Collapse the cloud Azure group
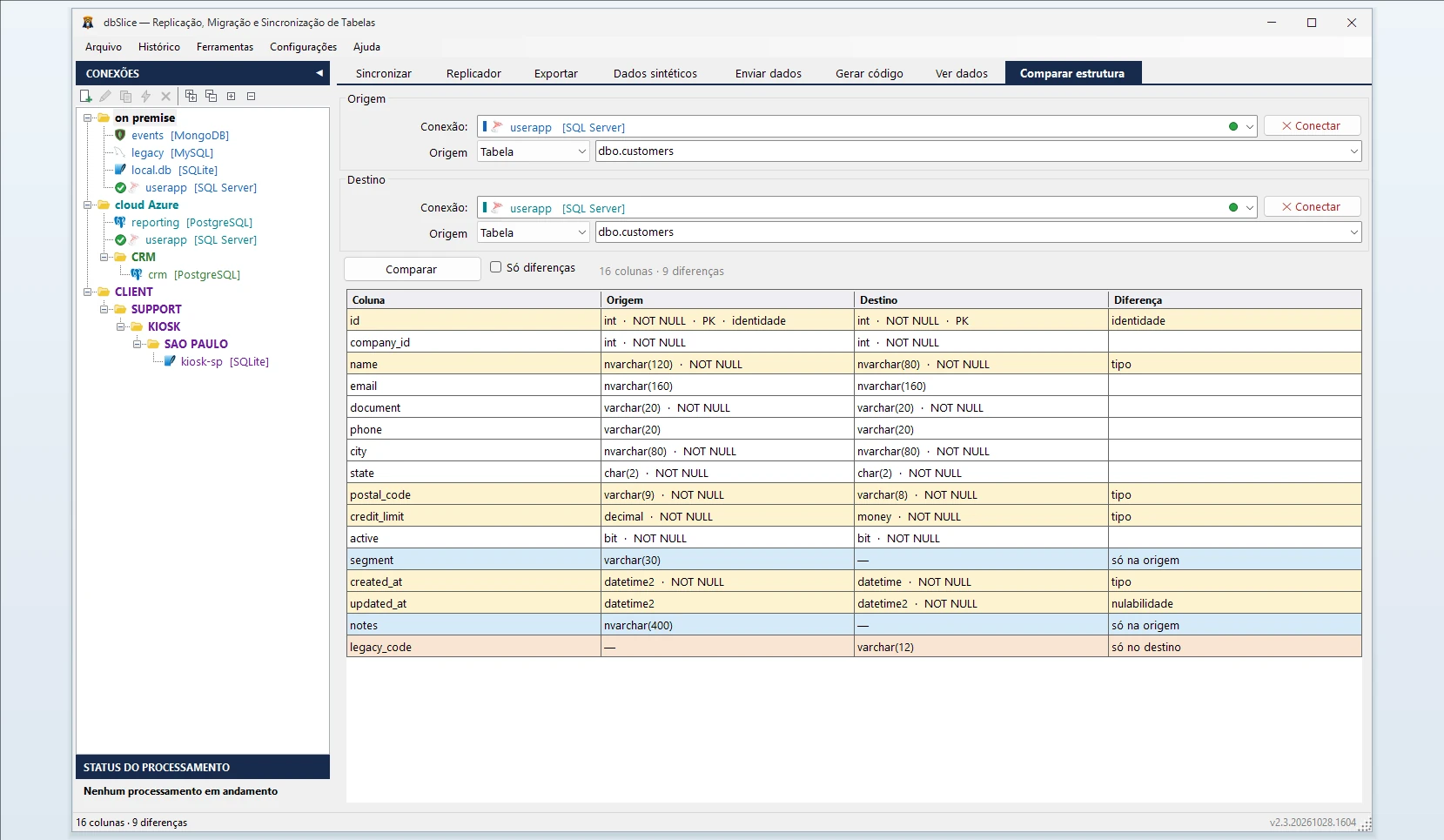 pos(88,205)
